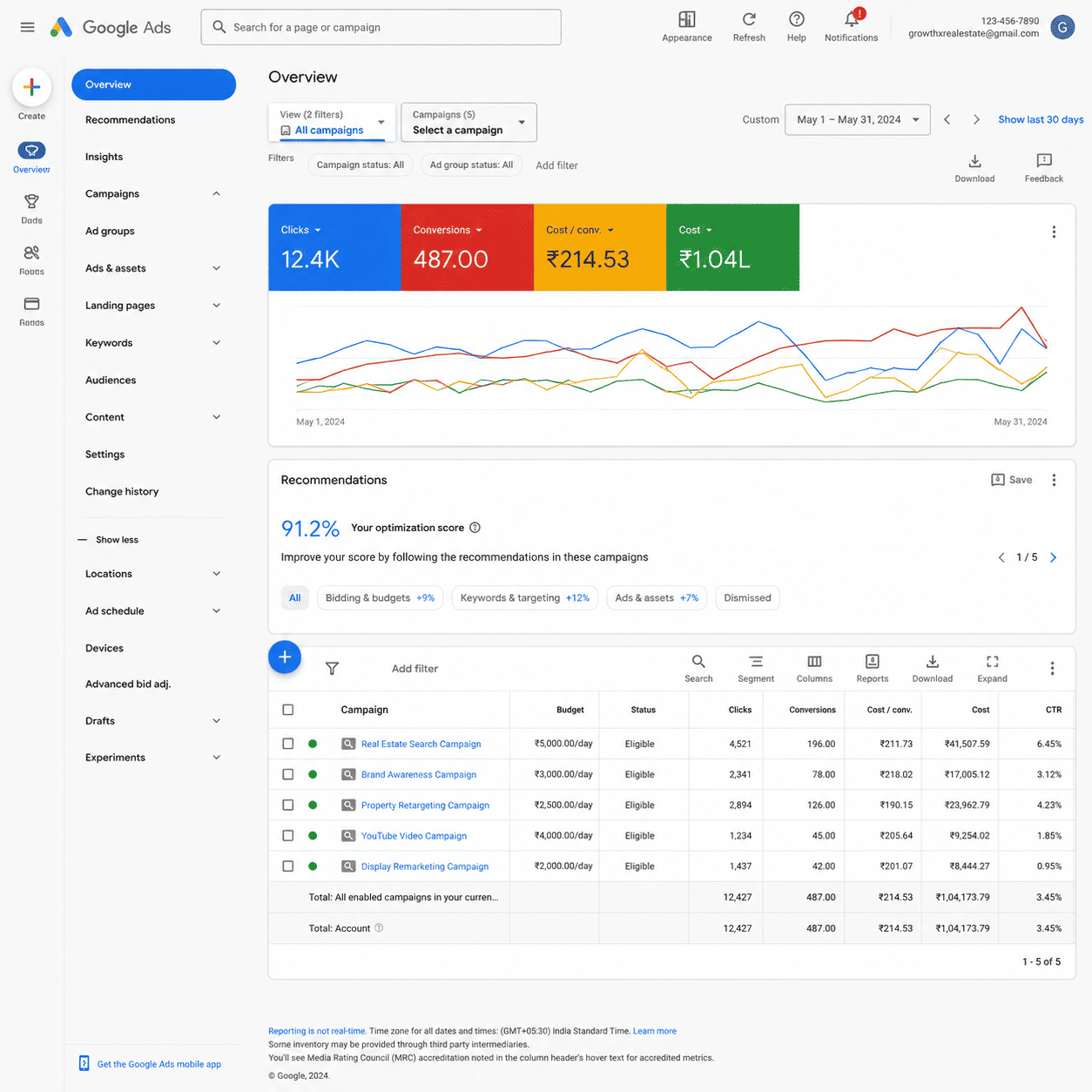Click the search for page or campaign field
1092x1092 pixels.
381,27
